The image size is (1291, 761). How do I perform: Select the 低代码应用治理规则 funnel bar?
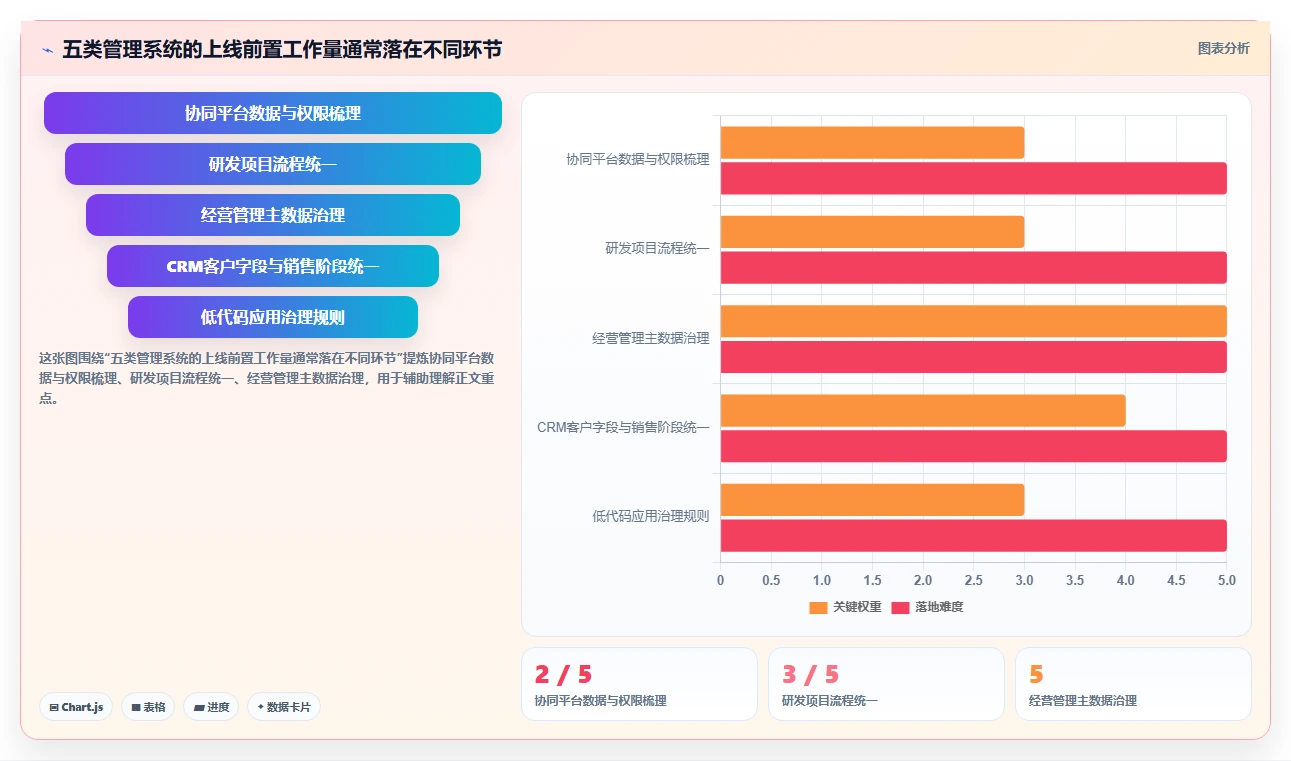[273, 317]
